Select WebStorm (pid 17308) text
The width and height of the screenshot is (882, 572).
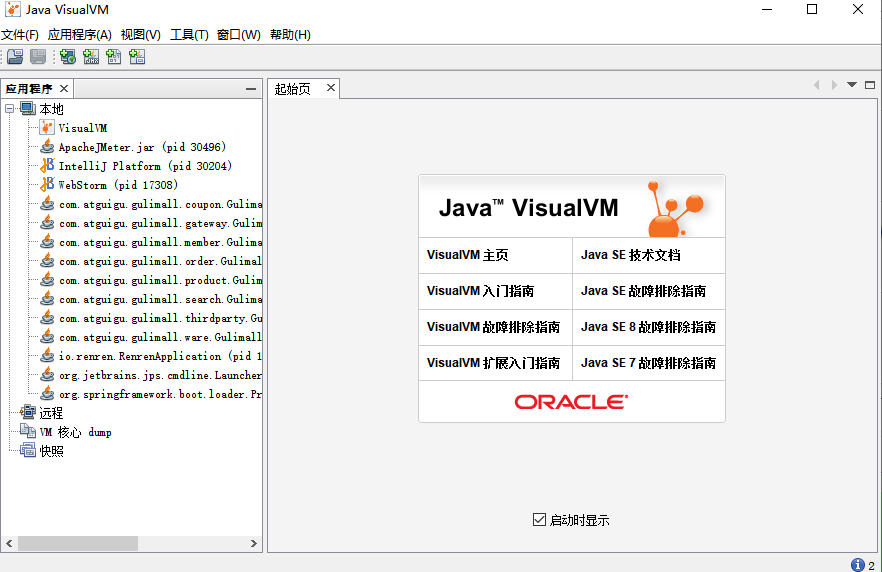tap(118, 184)
